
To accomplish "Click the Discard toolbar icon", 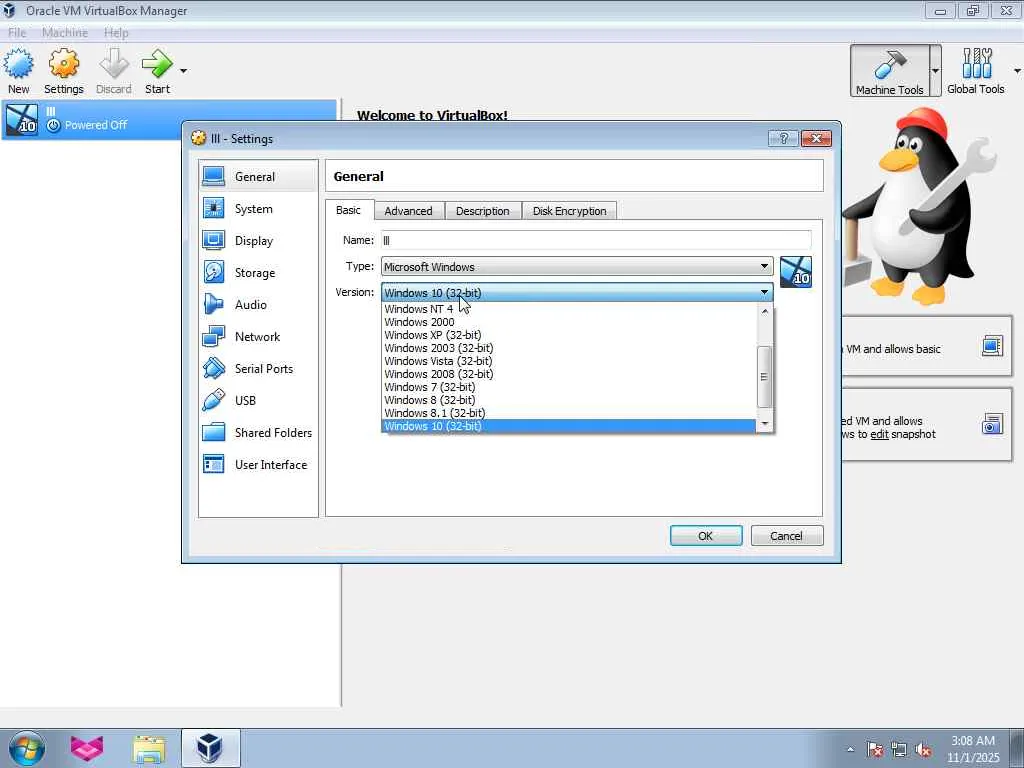I will [x=114, y=71].
